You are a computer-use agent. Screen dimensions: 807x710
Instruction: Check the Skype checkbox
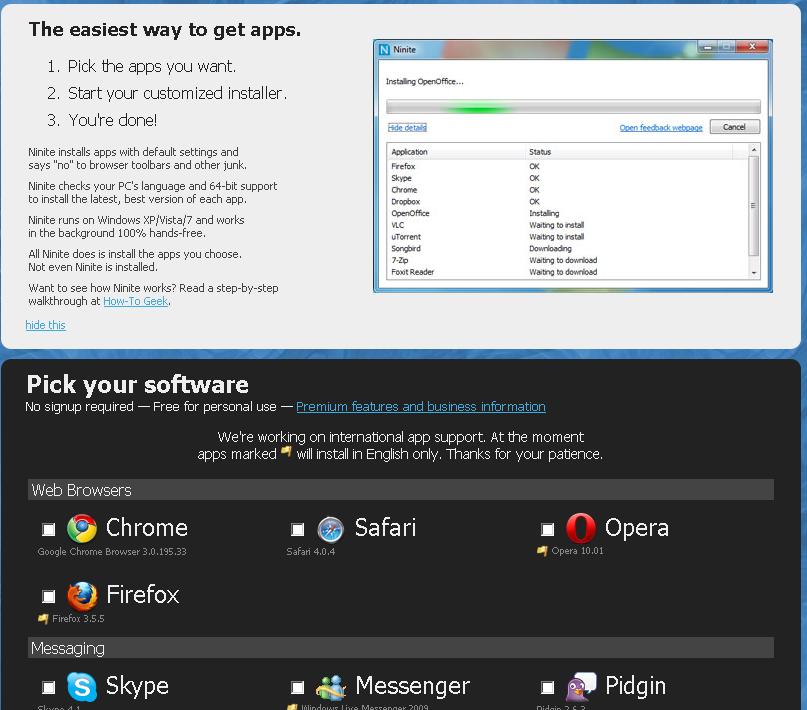pyautogui.click(x=49, y=687)
